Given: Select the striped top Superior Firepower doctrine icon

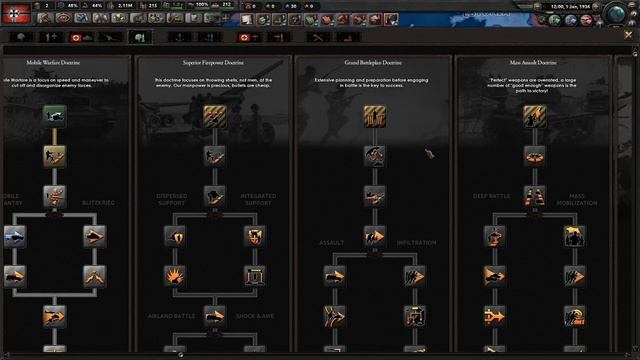Looking at the screenshot, I should pyautogui.click(x=215, y=116).
